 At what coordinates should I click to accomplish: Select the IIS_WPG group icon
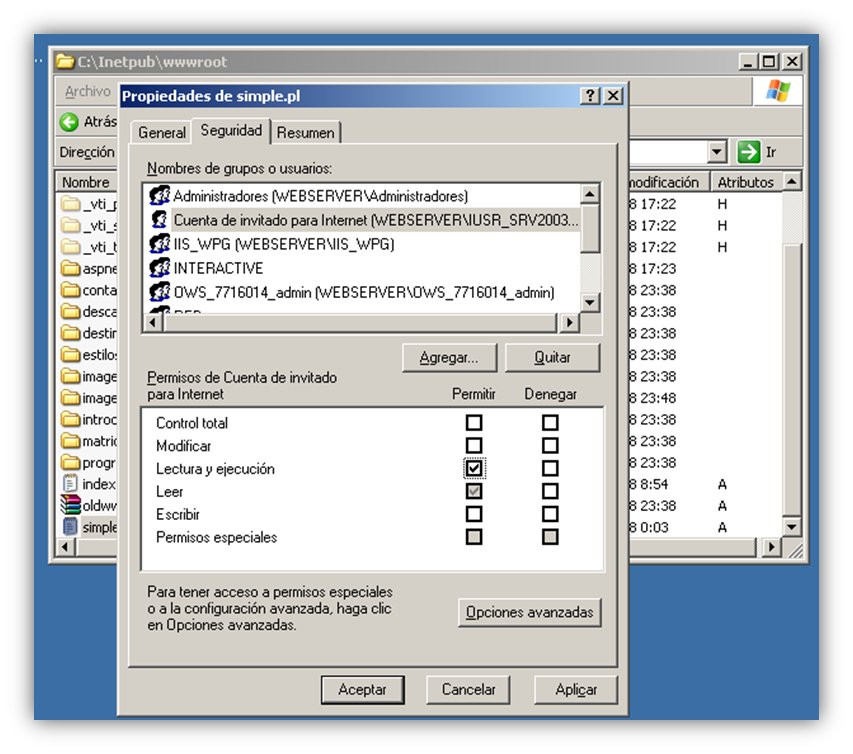tap(159, 244)
